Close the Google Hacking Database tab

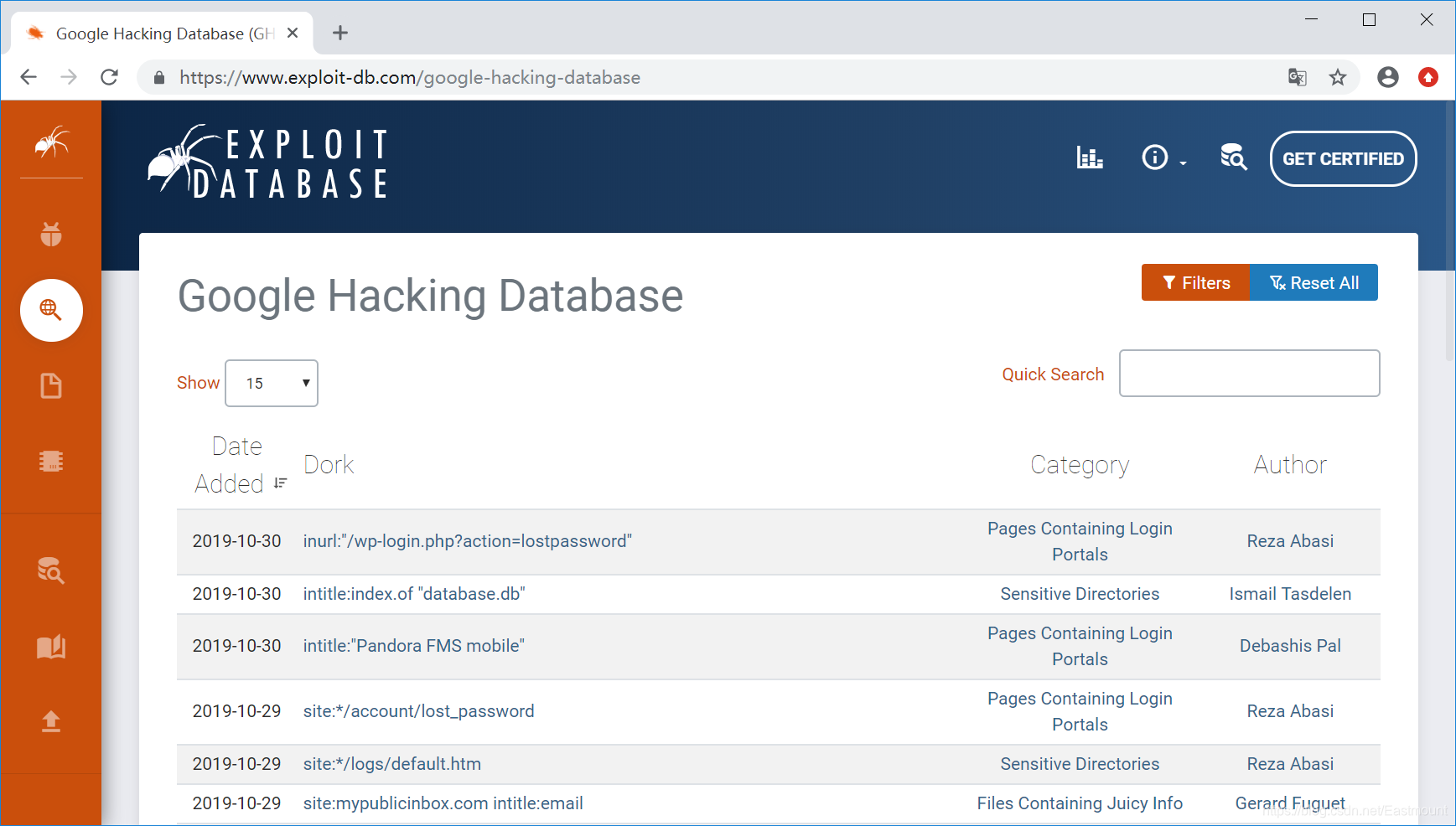click(293, 33)
